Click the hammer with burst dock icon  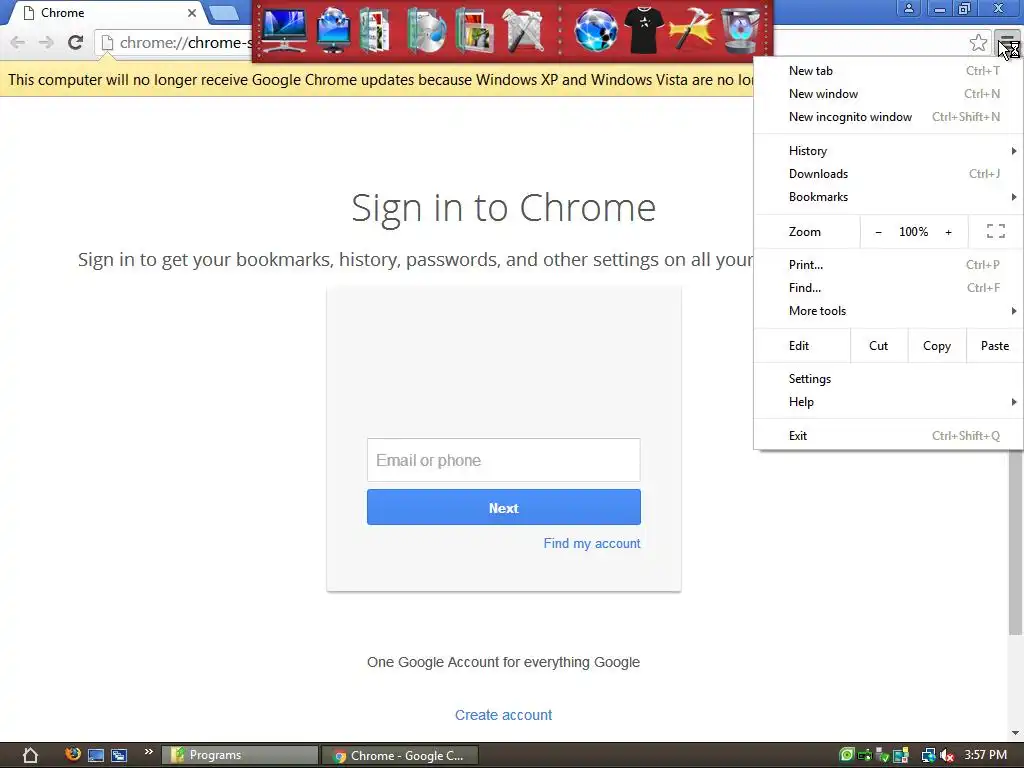tap(692, 30)
